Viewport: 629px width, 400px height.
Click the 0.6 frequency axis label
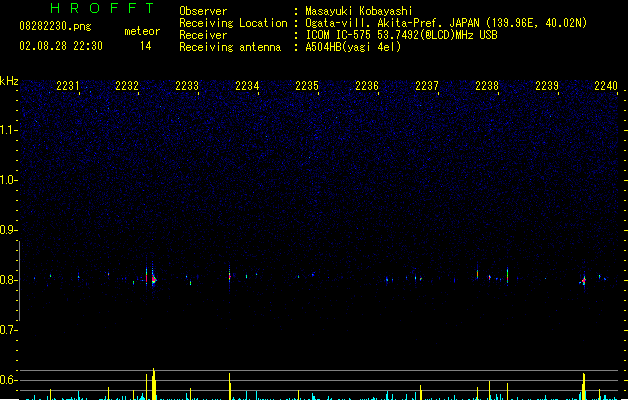coord(8,380)
